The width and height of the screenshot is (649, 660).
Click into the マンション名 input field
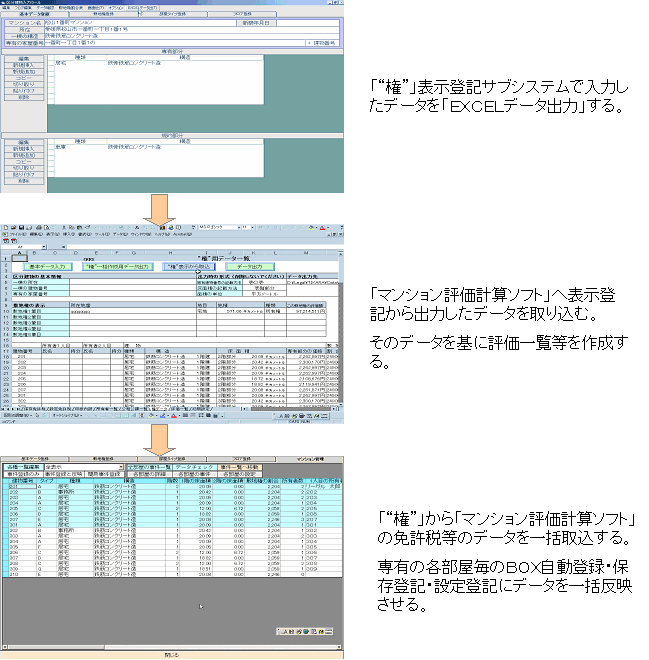pyautogui.click(x=140, y=23)
